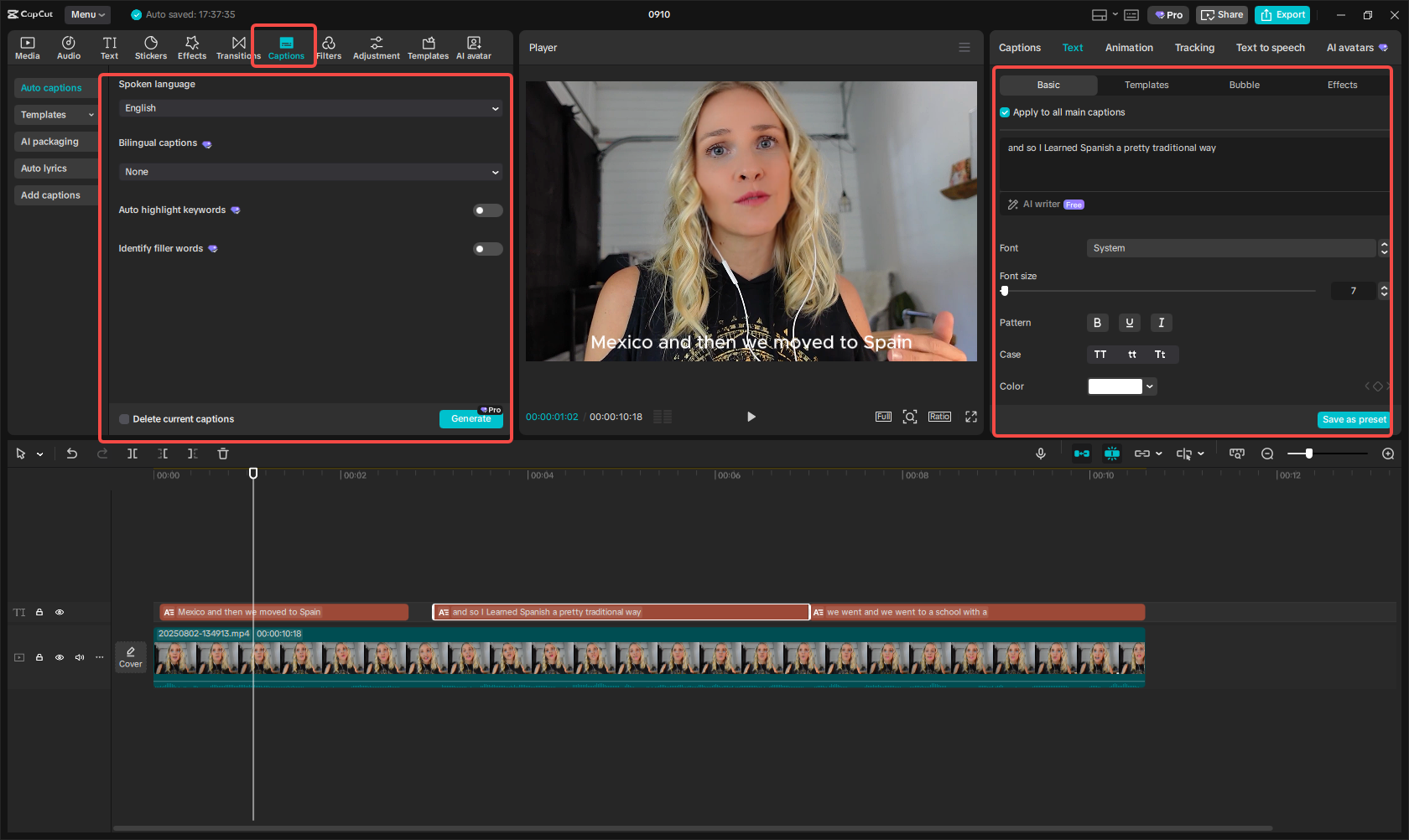Expand the Spoken language English dropdown
The image size is (1409, 840).
pos(309,108)
